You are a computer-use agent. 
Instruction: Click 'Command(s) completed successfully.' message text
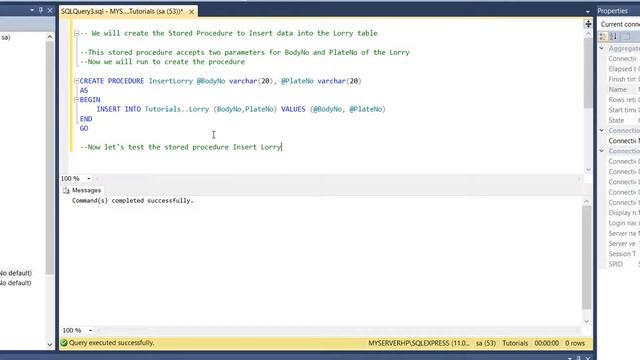[133, 201]
